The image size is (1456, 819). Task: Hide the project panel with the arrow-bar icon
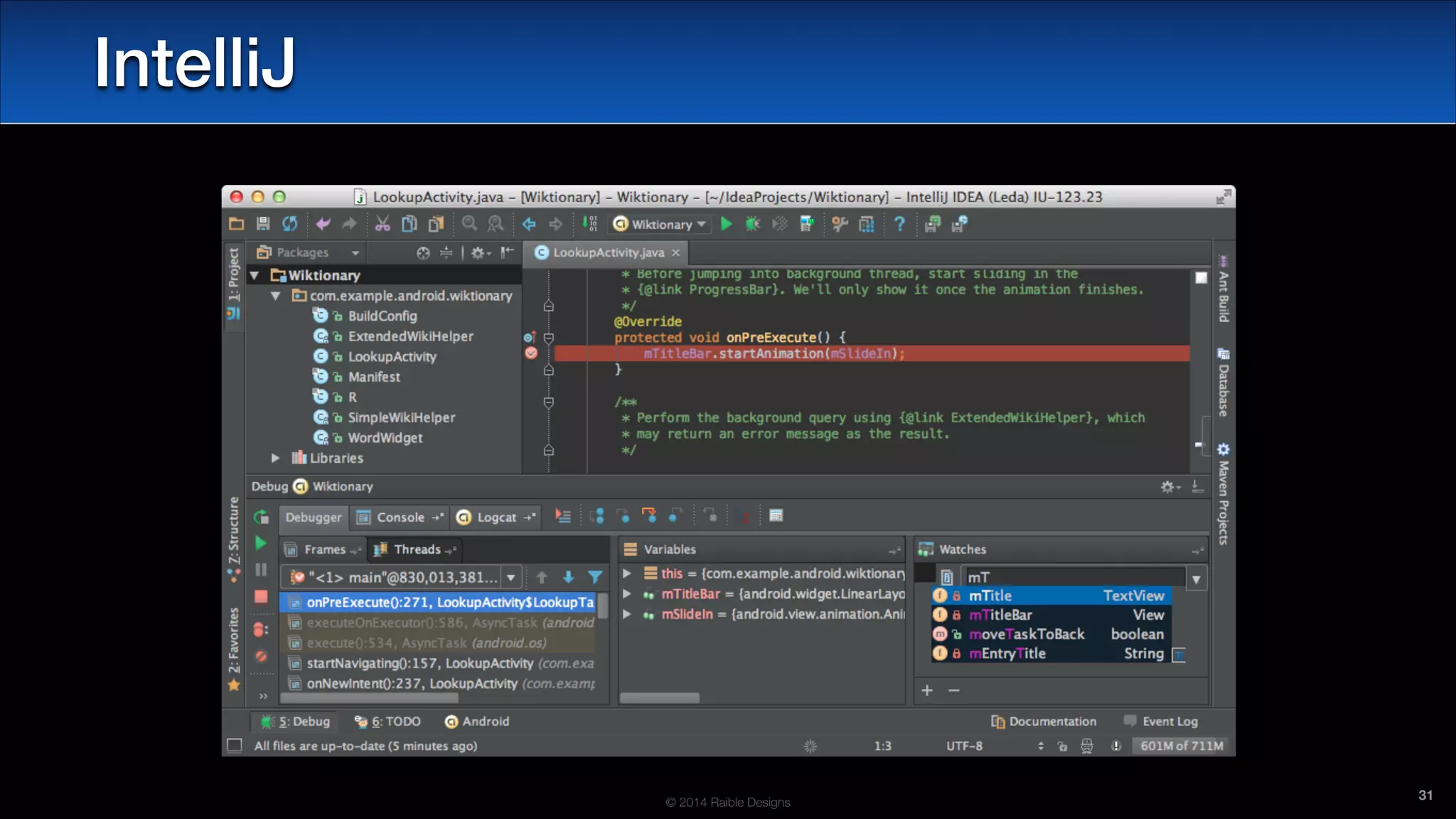pyautogui.click(x=508, y=252)
